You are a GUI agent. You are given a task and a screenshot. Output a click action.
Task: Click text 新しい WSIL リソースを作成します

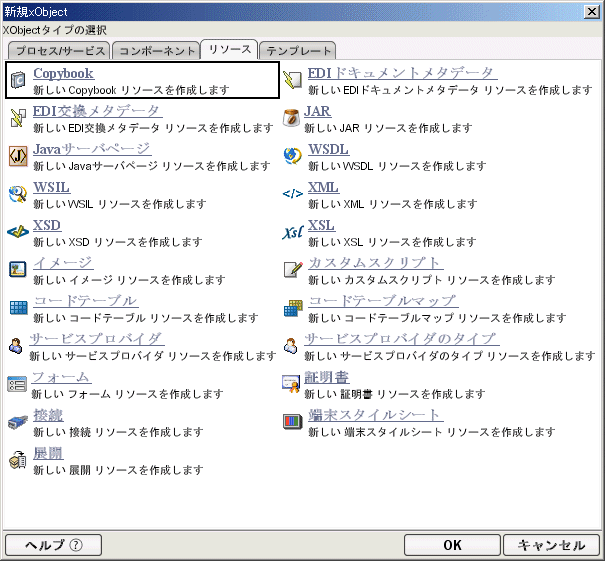[120, 204]
